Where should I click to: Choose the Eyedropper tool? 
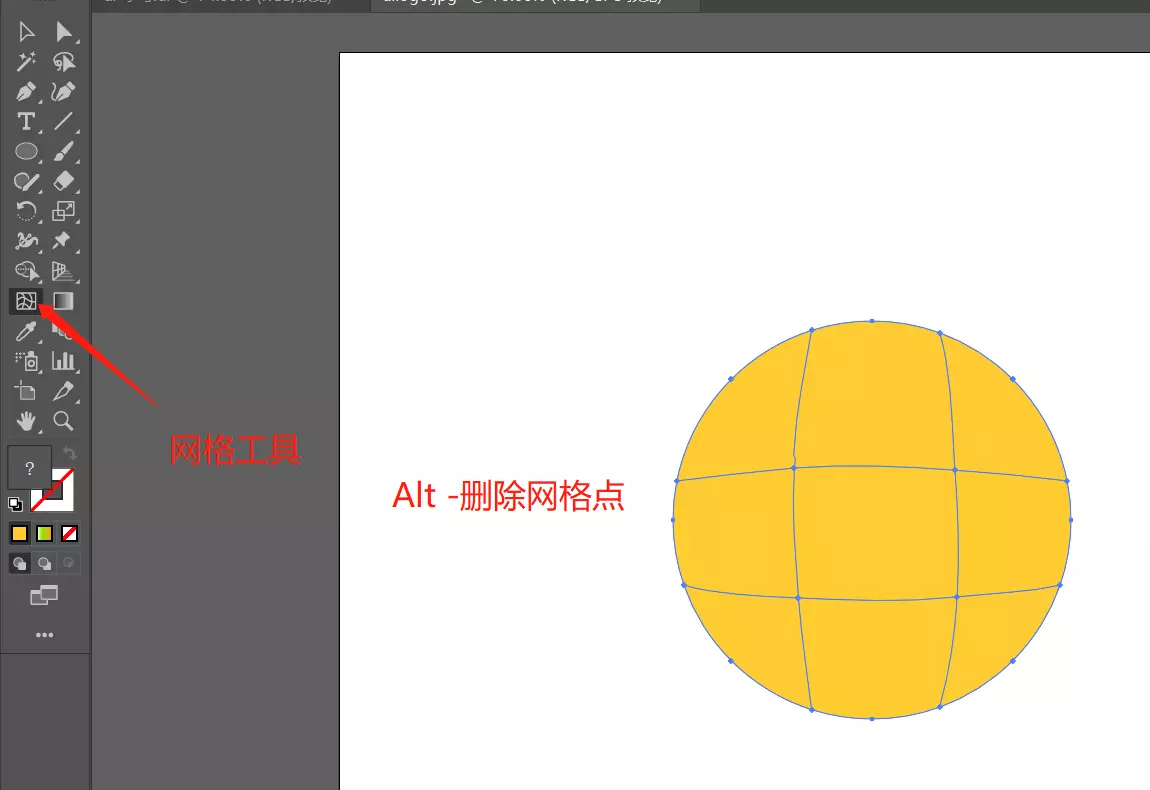tap(27, 331)
